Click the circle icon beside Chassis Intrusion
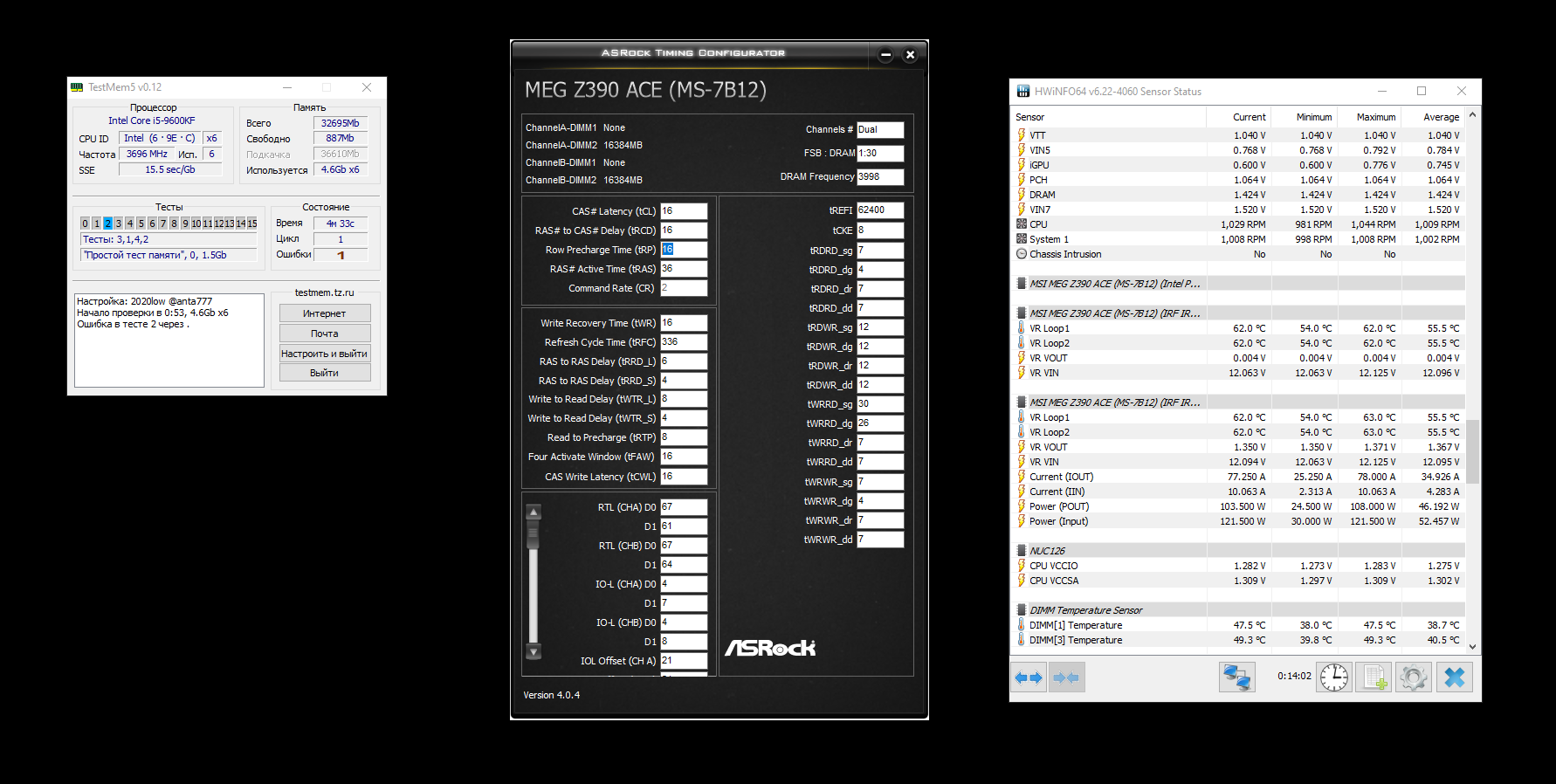Viewport: 1556px width, 784px height. tap(1022, 254)
